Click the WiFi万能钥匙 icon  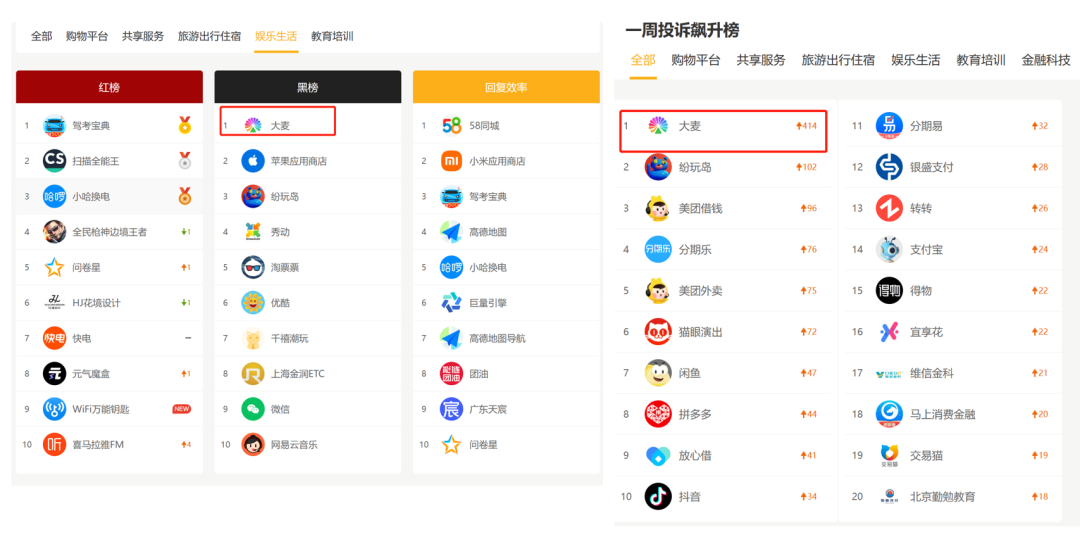pyautogui.click(x=54, y=409)
